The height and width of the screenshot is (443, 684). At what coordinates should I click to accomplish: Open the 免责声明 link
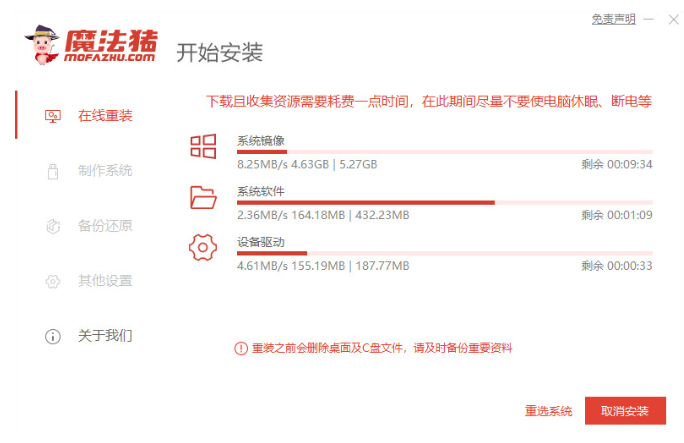click(611, 19)
